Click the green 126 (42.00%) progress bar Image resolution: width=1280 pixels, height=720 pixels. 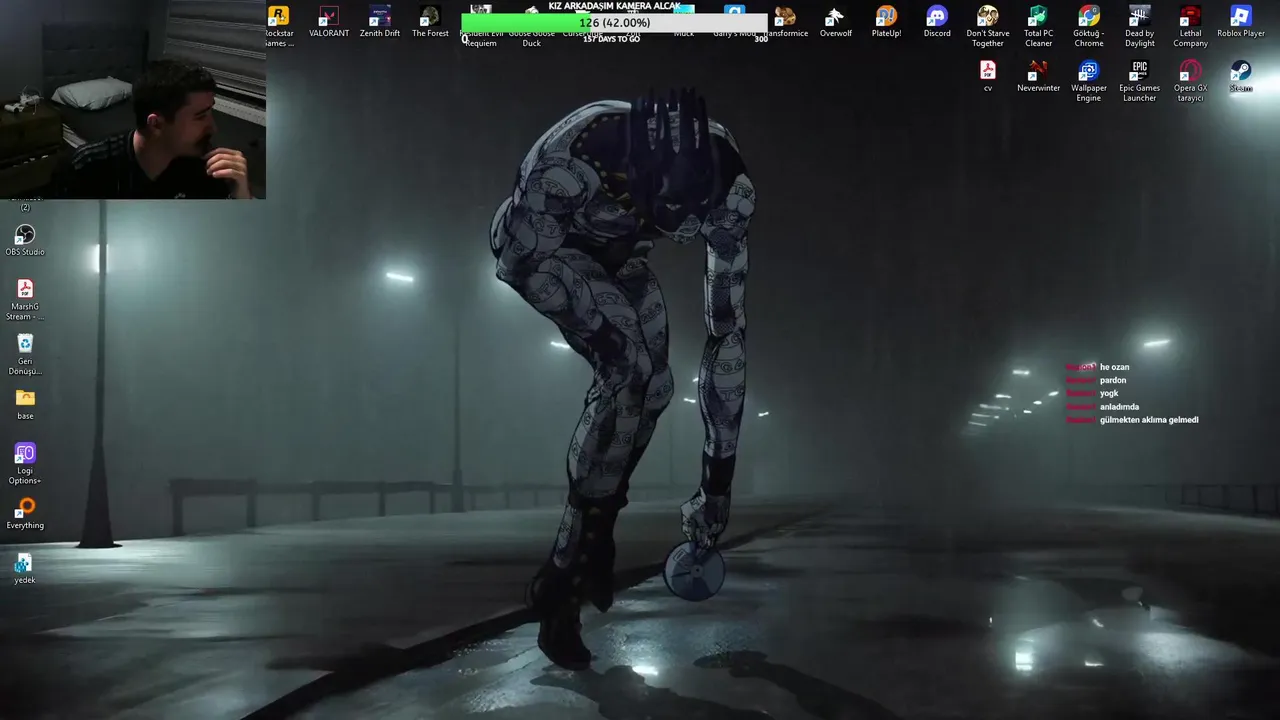[614, 23]
